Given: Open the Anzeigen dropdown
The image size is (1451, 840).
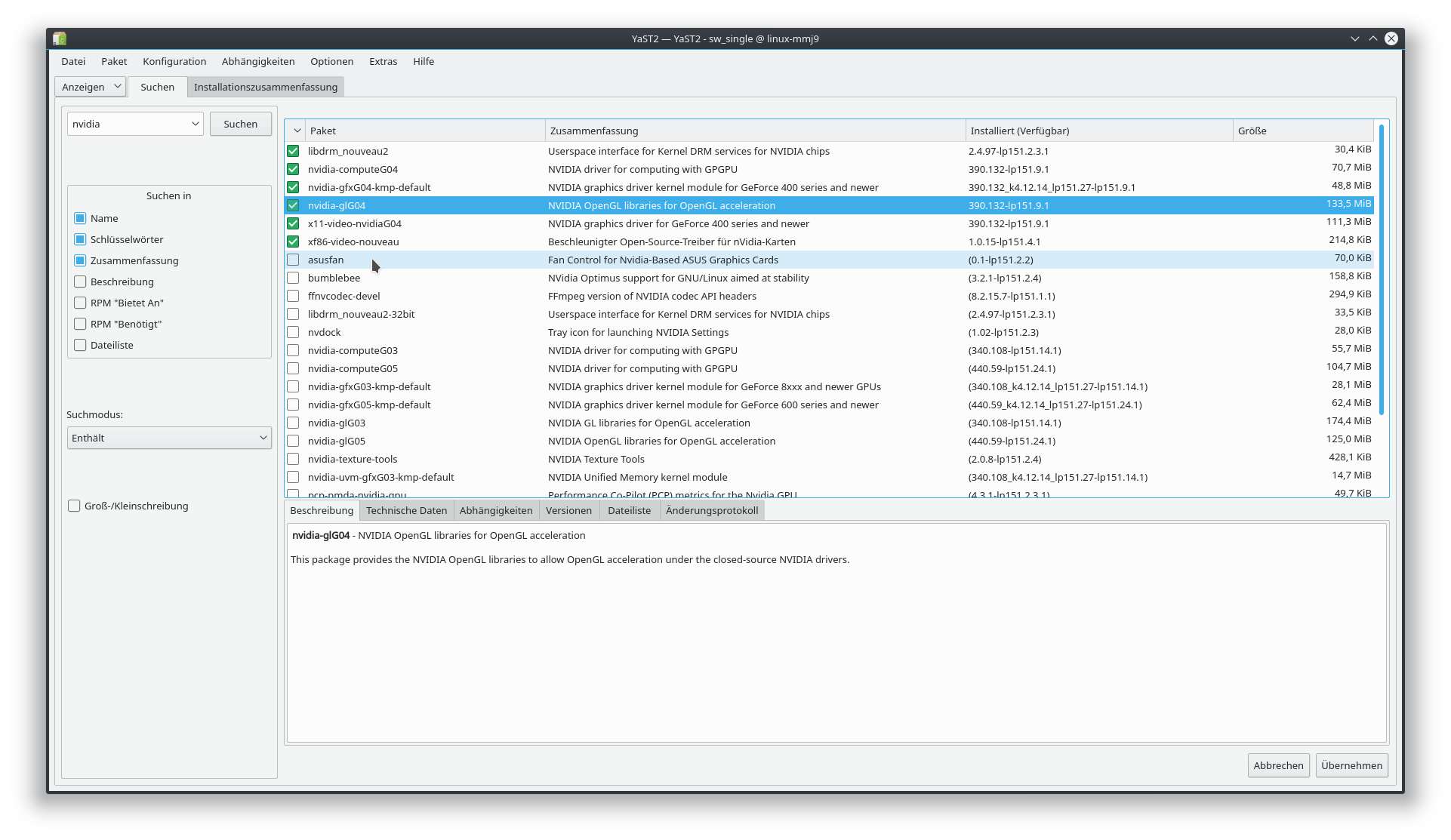Looking at the screenshot, I should [x=91, y=87].
